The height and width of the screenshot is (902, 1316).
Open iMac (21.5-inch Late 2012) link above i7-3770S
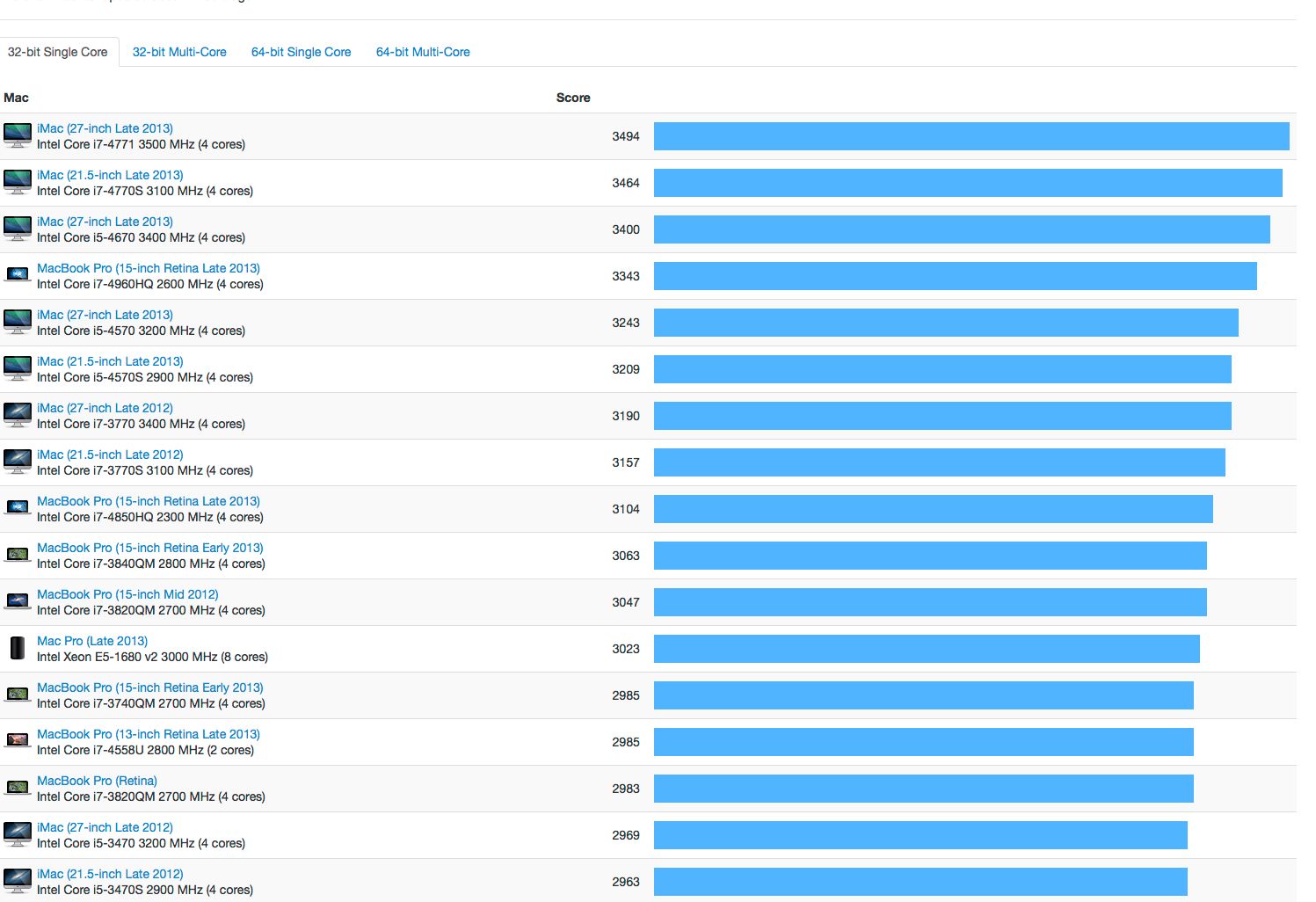tap(110, 455)
